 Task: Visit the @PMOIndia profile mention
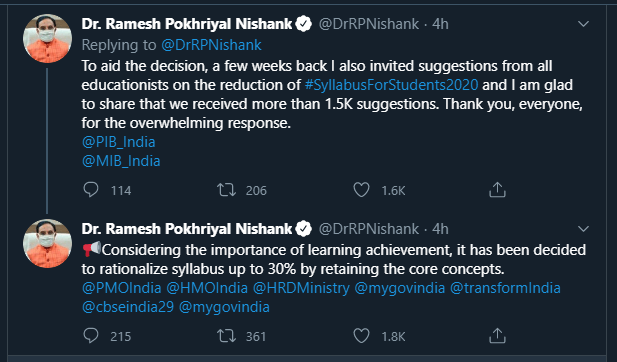click(122, 288)
